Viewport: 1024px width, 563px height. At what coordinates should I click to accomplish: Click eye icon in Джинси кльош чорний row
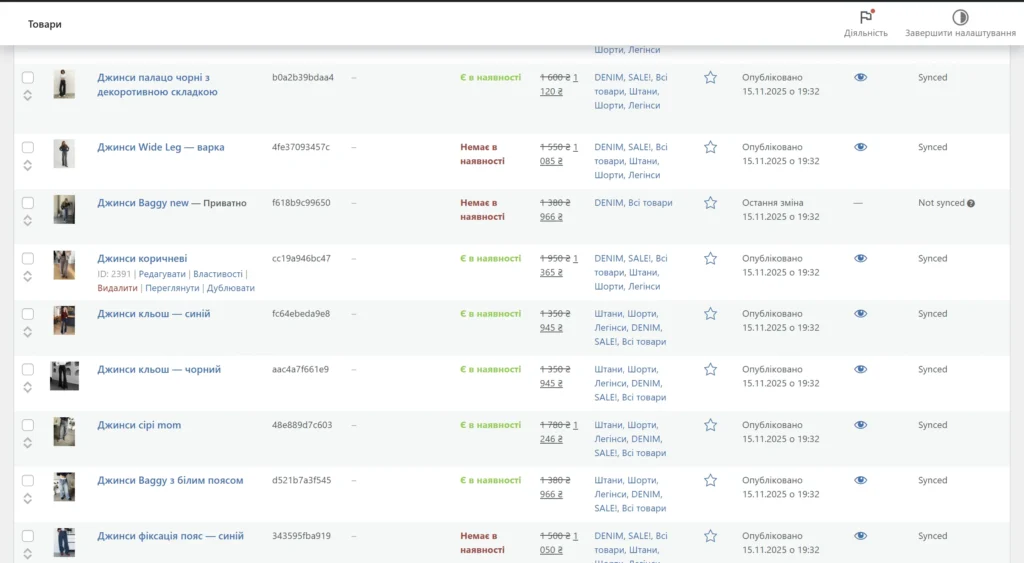point(860,369)
